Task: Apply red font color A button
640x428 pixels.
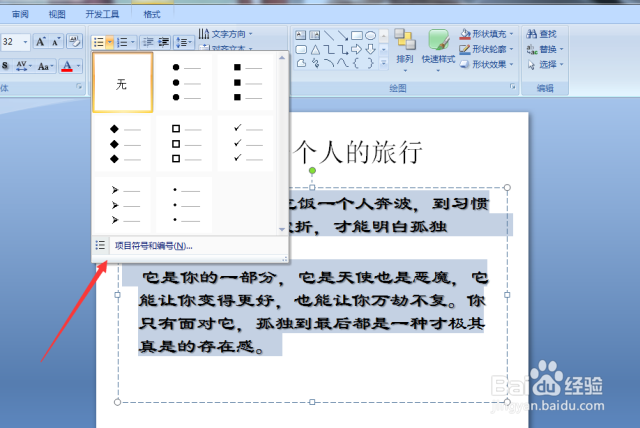Action: (x=67, y=66)
